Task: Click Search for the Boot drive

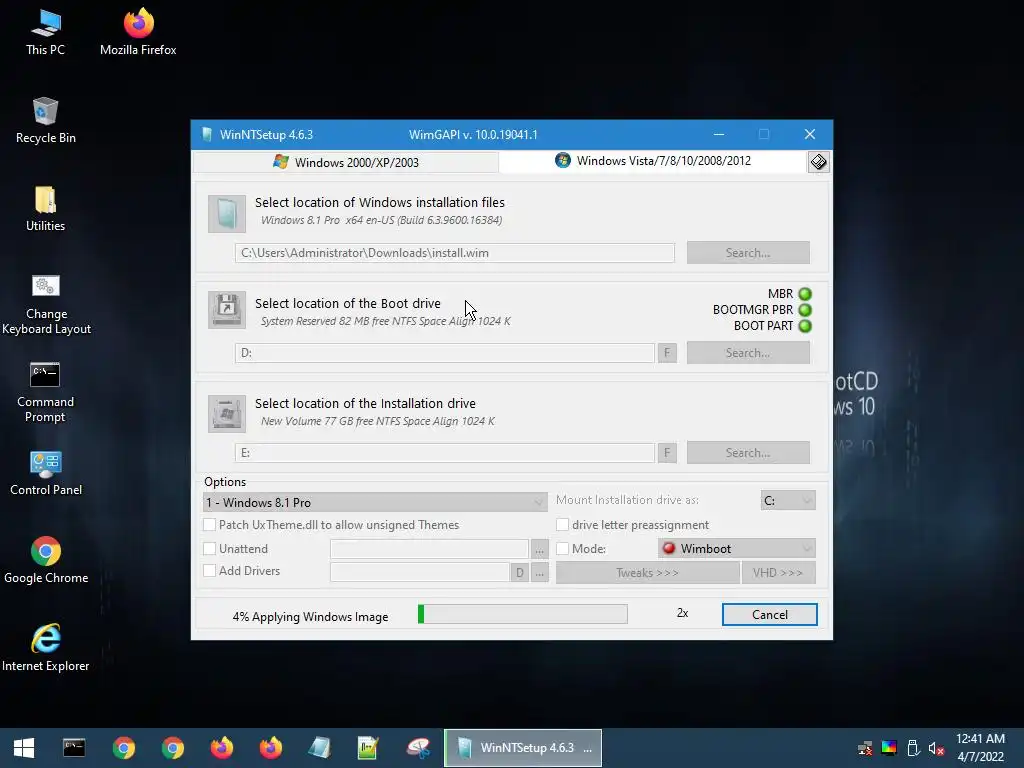Action: point(748,353)
